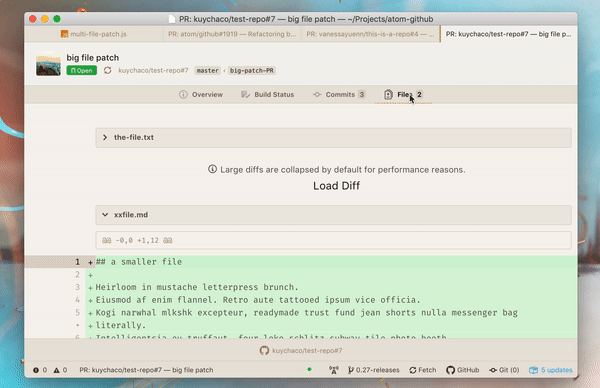
Task: Click line 'Heirloom in mustache letterpress brunch.'
Action: pos(197,287)
